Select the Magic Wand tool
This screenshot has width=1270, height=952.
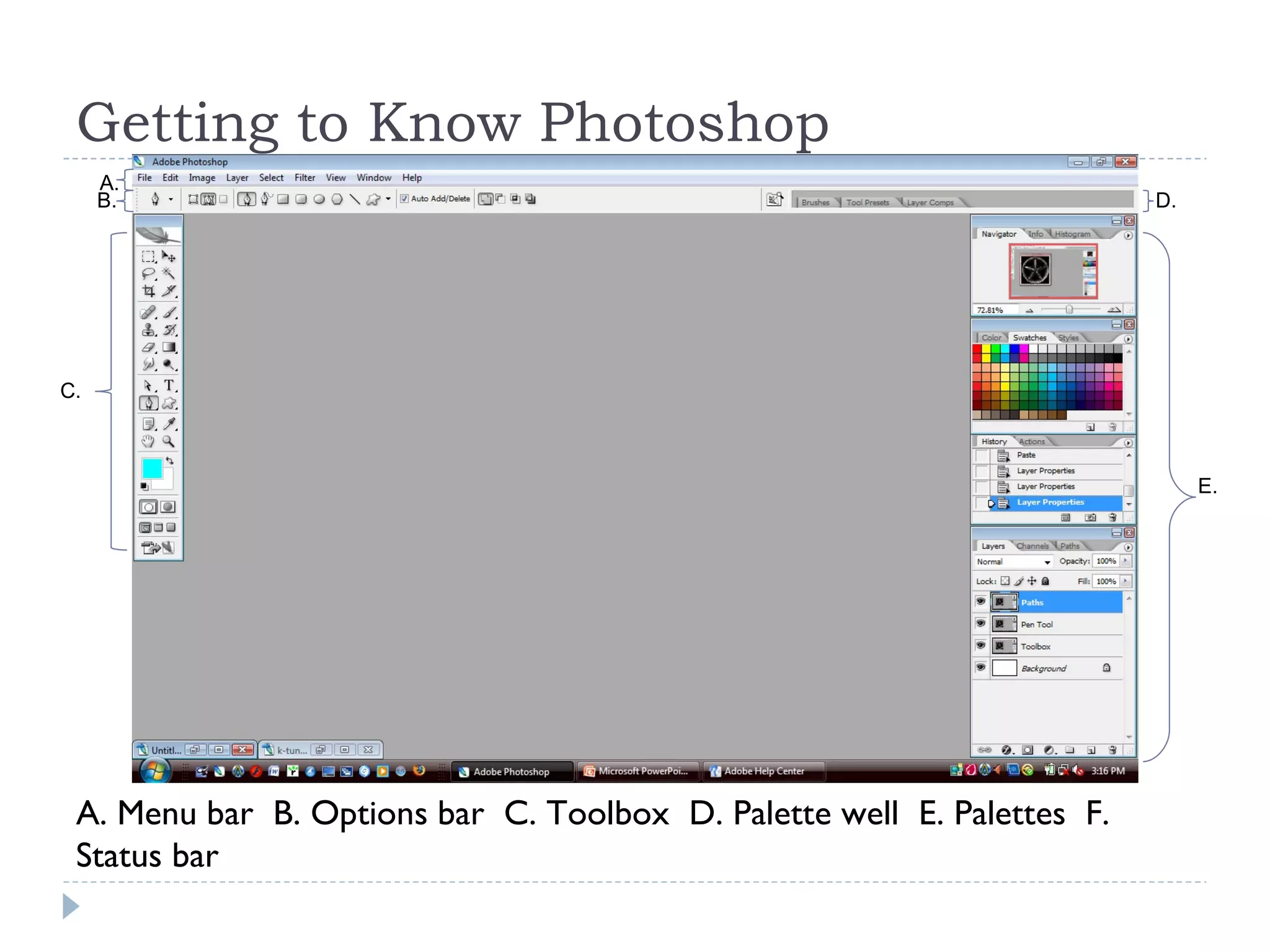pos(169,273)
